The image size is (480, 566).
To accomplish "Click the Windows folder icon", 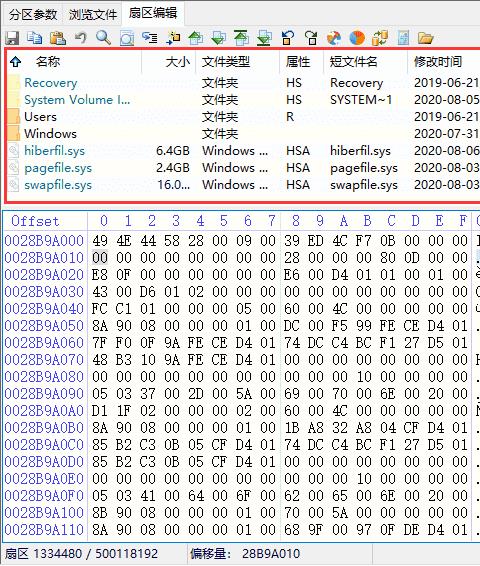I will (x=14, y=134).
